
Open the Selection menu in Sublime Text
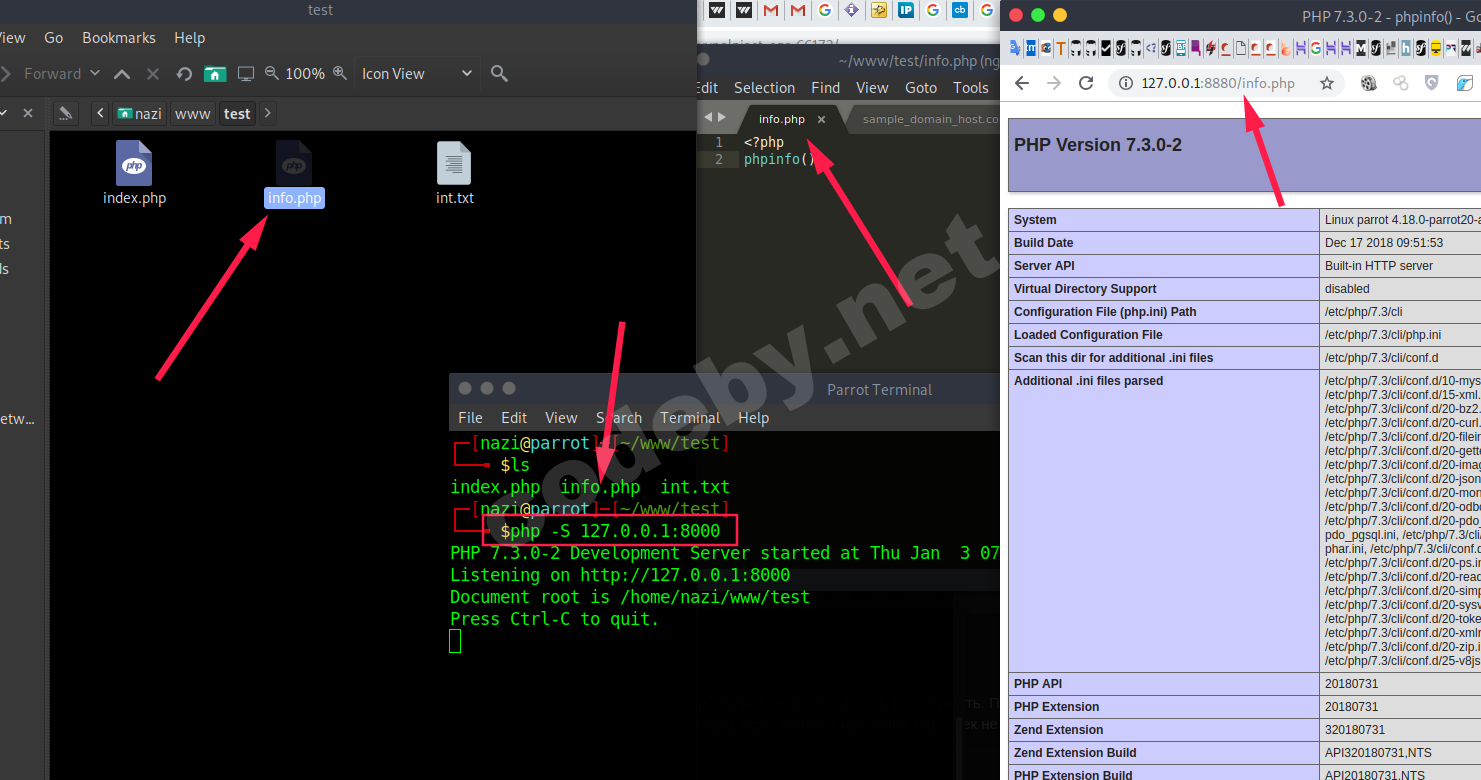tap(764, 88)
